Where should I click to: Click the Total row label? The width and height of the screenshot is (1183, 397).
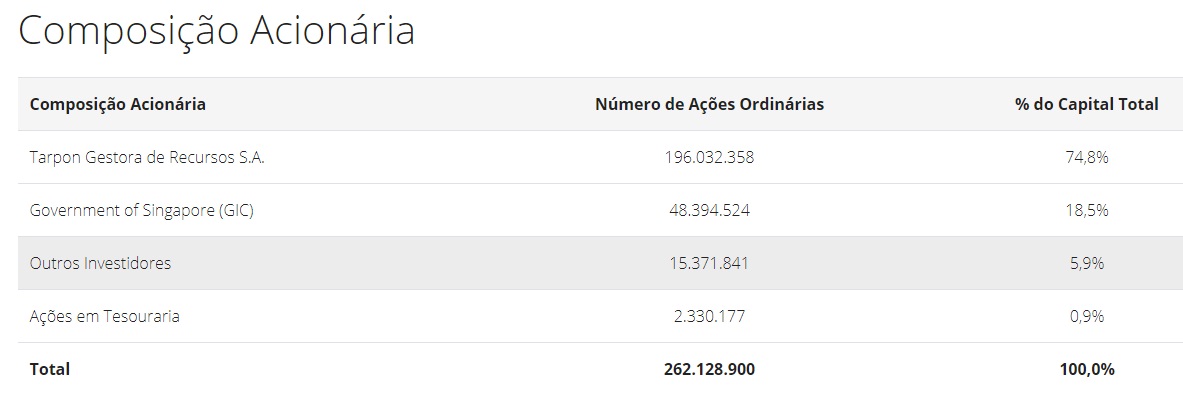tap(50, 369)
